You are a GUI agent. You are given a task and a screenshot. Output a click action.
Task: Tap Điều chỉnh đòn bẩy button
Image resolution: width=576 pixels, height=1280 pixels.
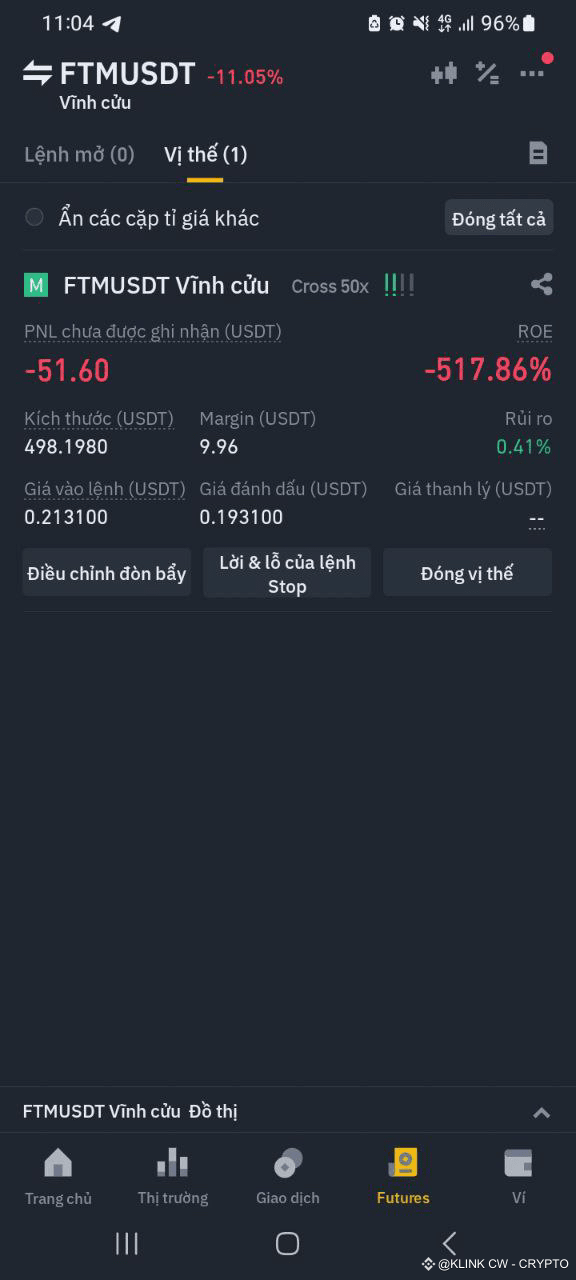click(x=107, y=573)
